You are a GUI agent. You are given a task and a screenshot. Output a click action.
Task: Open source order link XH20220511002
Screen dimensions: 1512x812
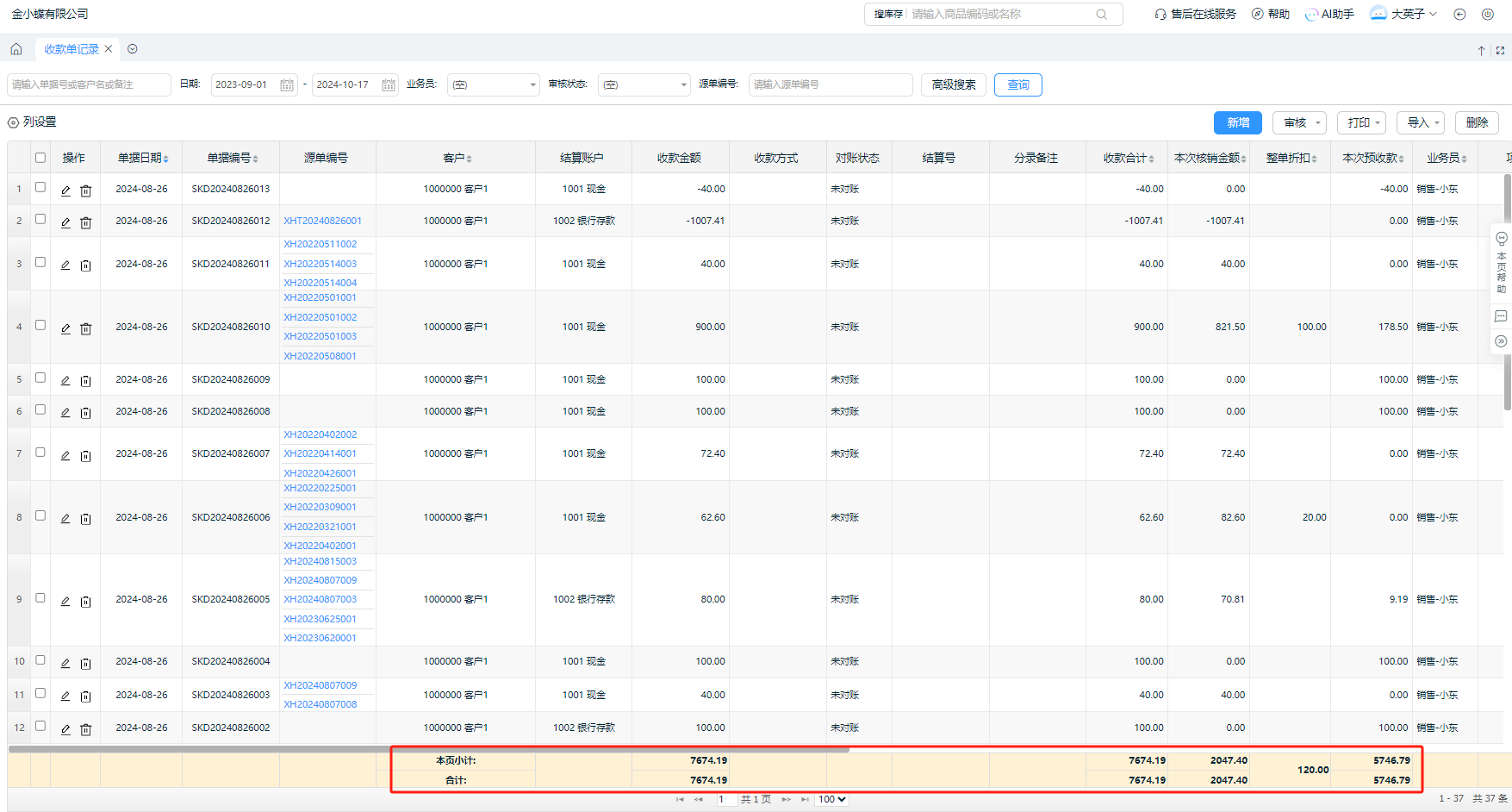coord(320,244)
